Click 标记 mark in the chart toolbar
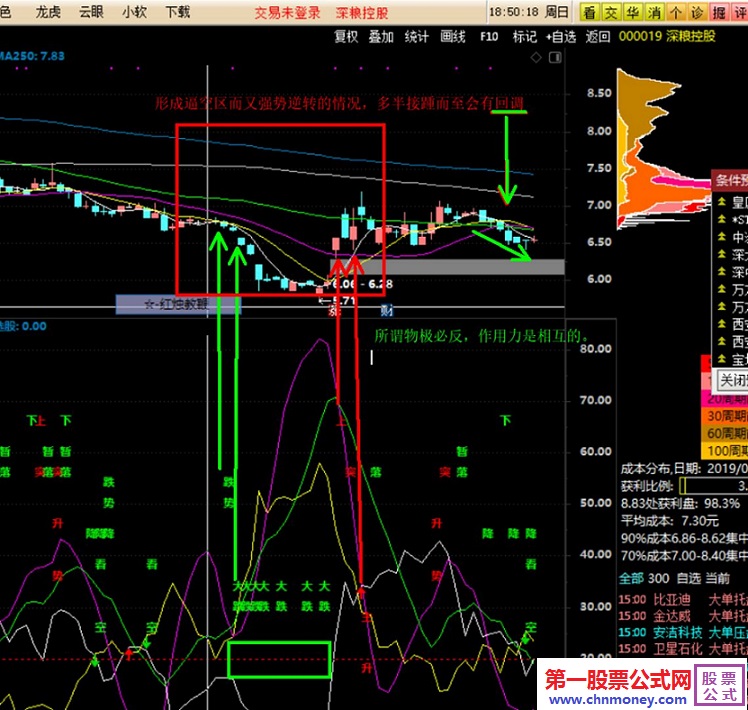The height and width of the screenshot is (710, 748). [x=525, y=36]
